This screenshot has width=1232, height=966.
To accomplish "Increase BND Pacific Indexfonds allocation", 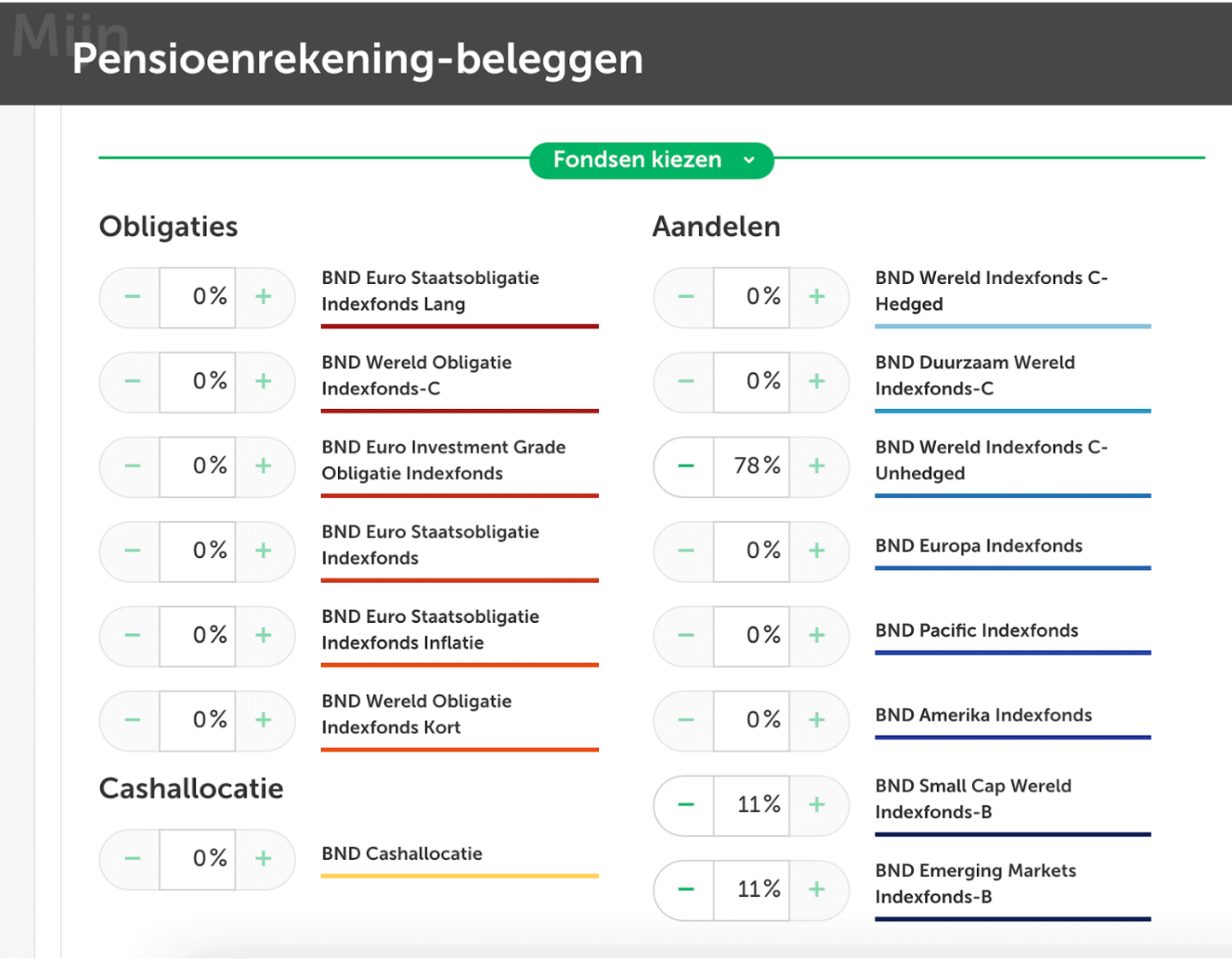I will click(x=817, y=635).
